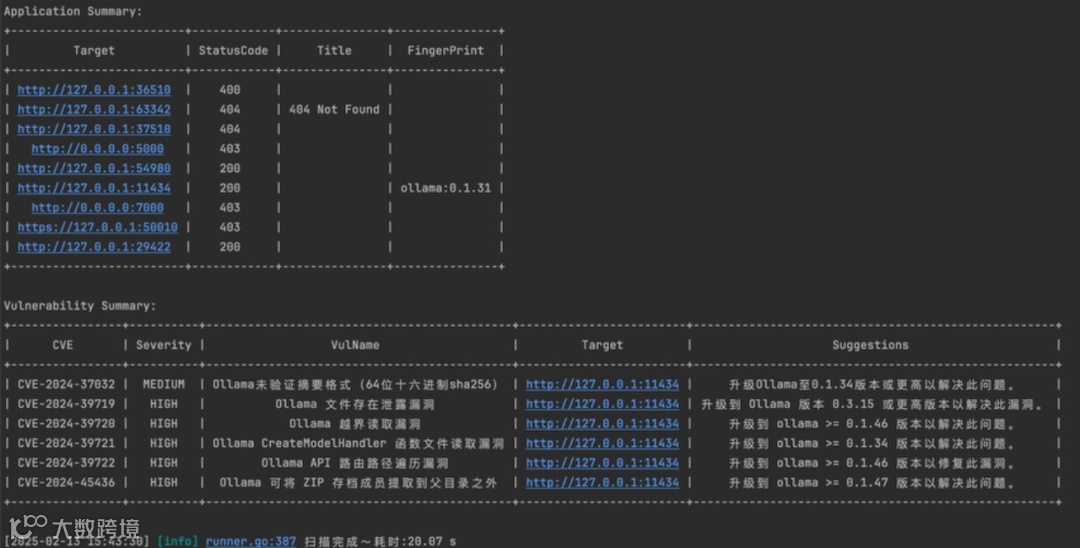
Task: Select the suggestion mentioning version 0.1.47
Action: (x=872, y=483)
